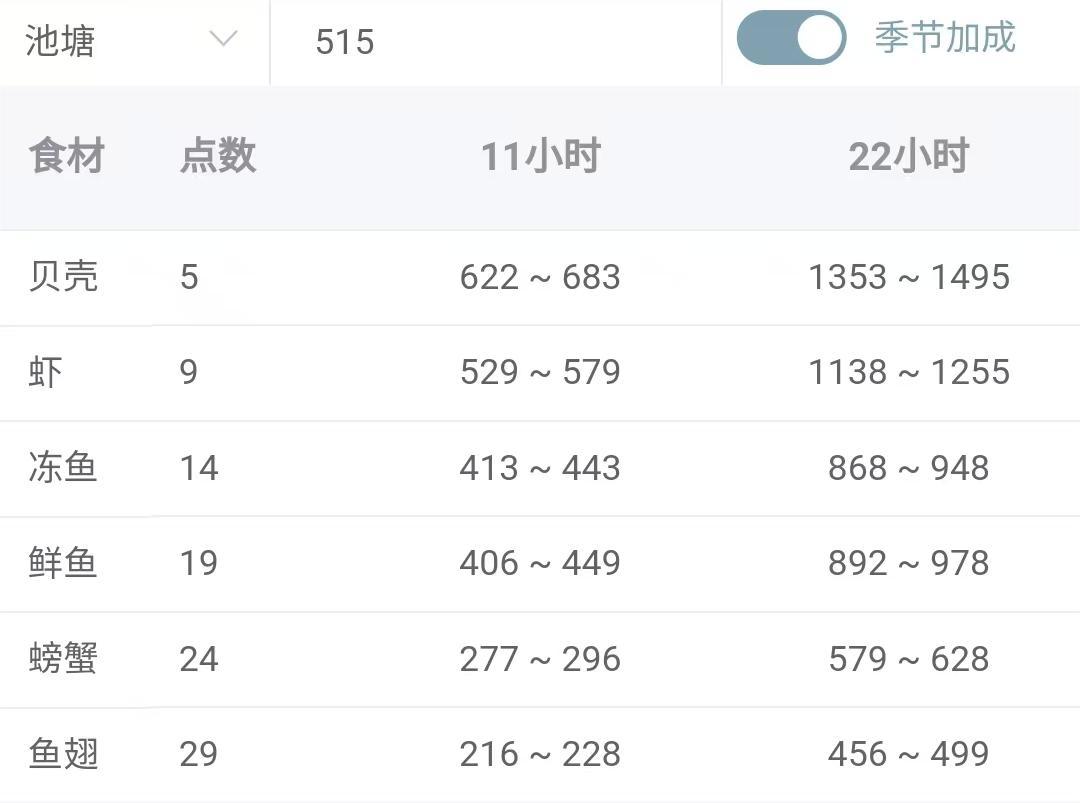Click the 22小时 column header
Image resolution: width=1080 pixels, height=803 pixels.
tap(908, 156)
